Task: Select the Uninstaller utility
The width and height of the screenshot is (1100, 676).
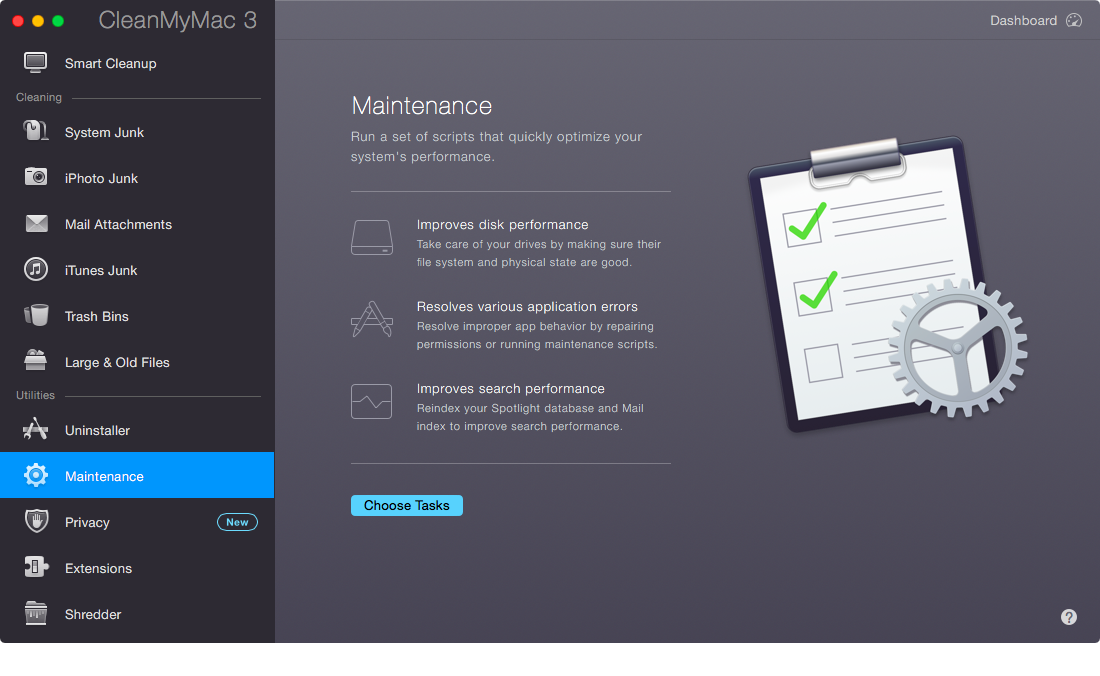Action: (x=137, y=430)
